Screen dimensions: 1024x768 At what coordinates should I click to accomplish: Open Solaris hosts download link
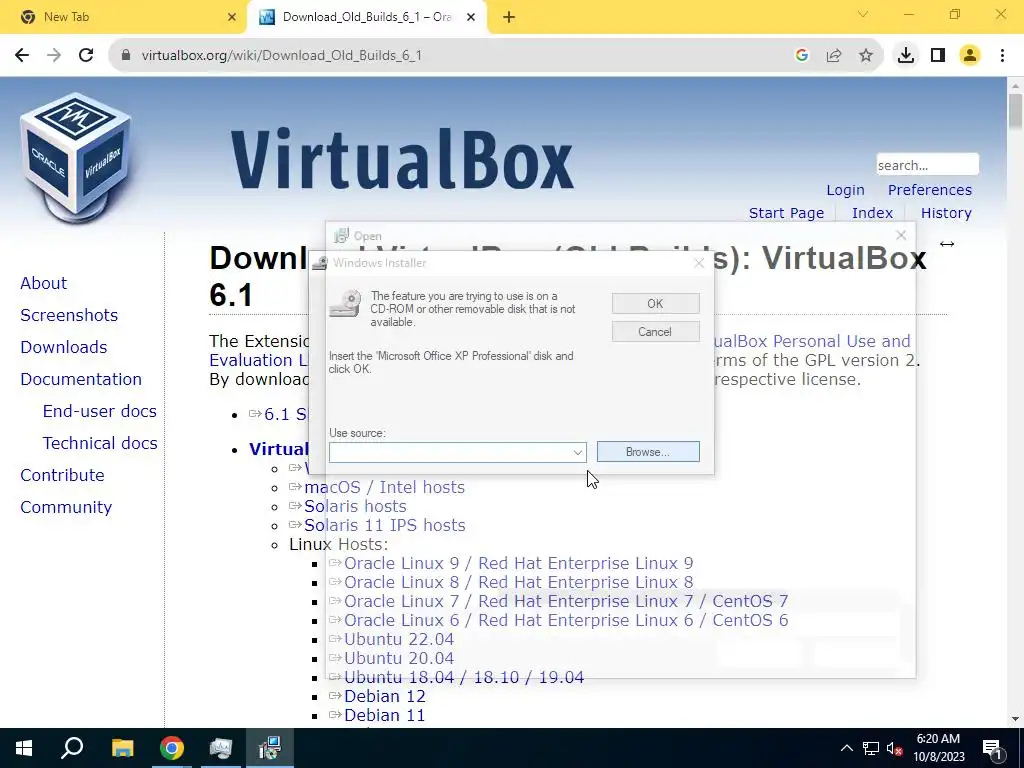(x=355, y=507)
